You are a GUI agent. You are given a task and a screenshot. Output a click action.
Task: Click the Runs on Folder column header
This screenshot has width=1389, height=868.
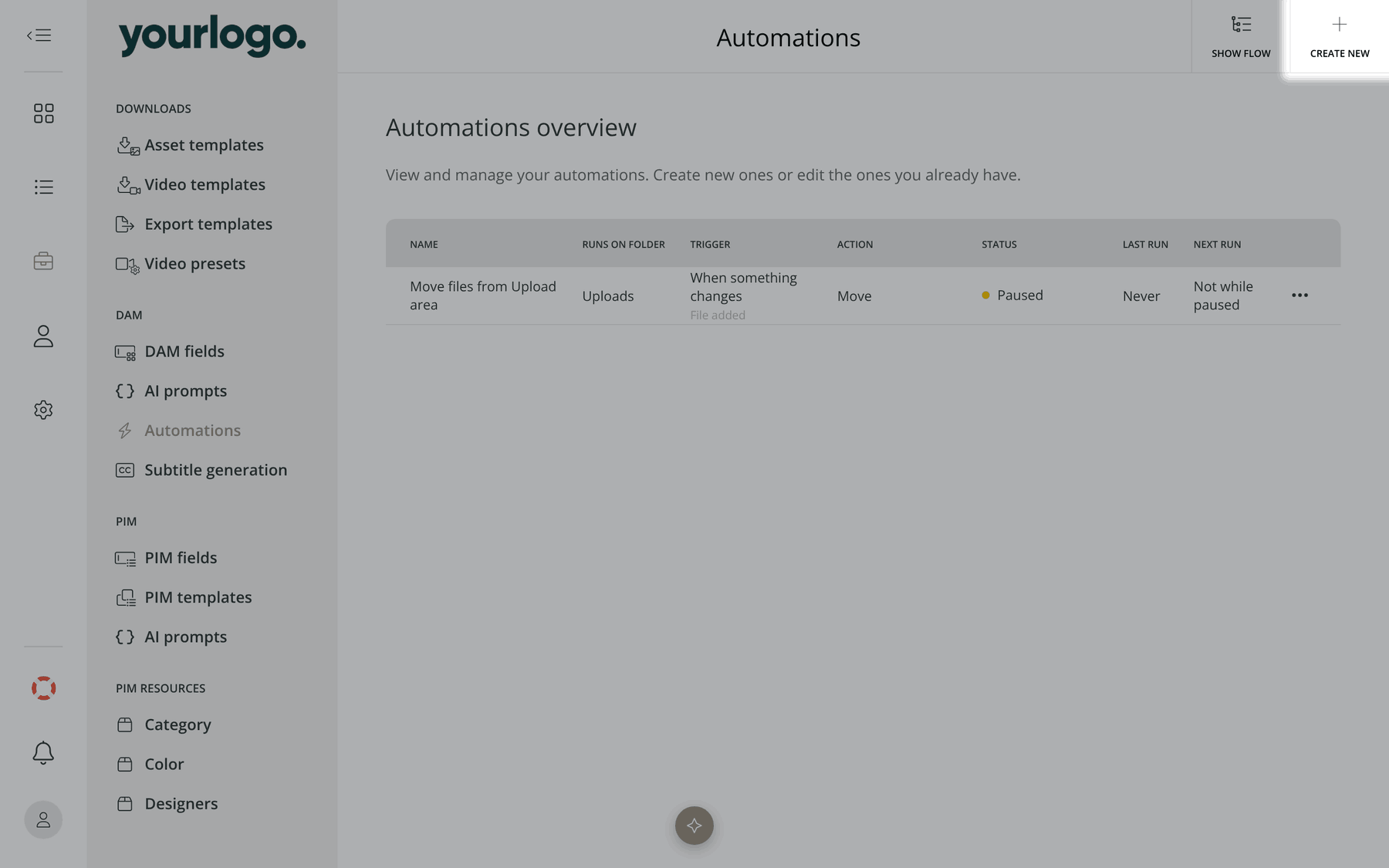point(624,245)
